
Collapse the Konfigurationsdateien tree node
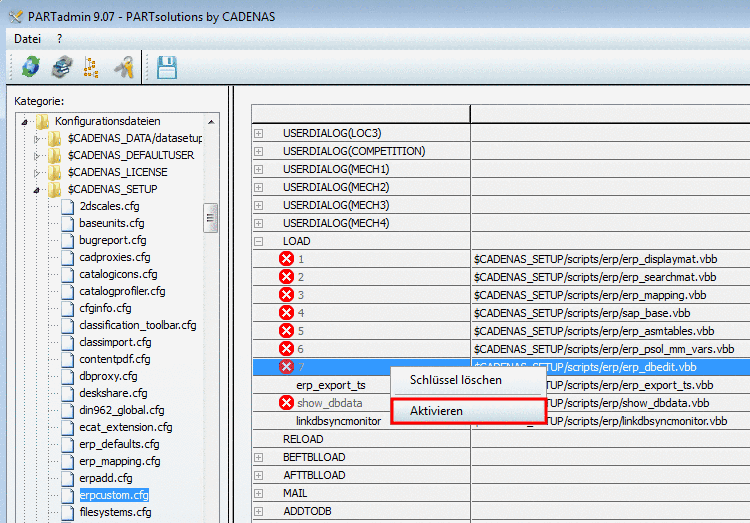coord(24,122)
